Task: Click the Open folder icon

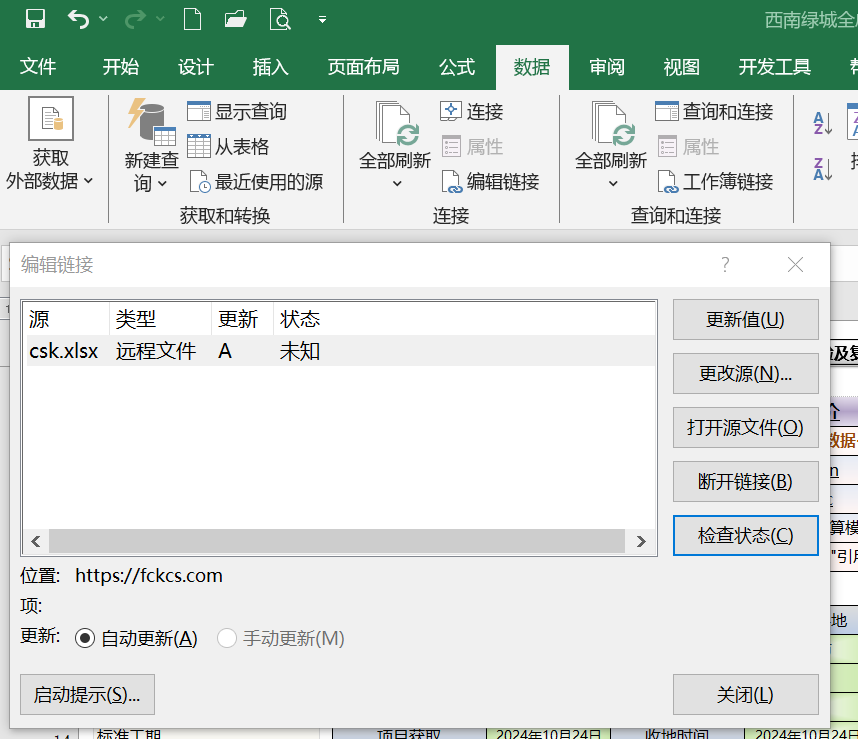Action: [236, 18]
